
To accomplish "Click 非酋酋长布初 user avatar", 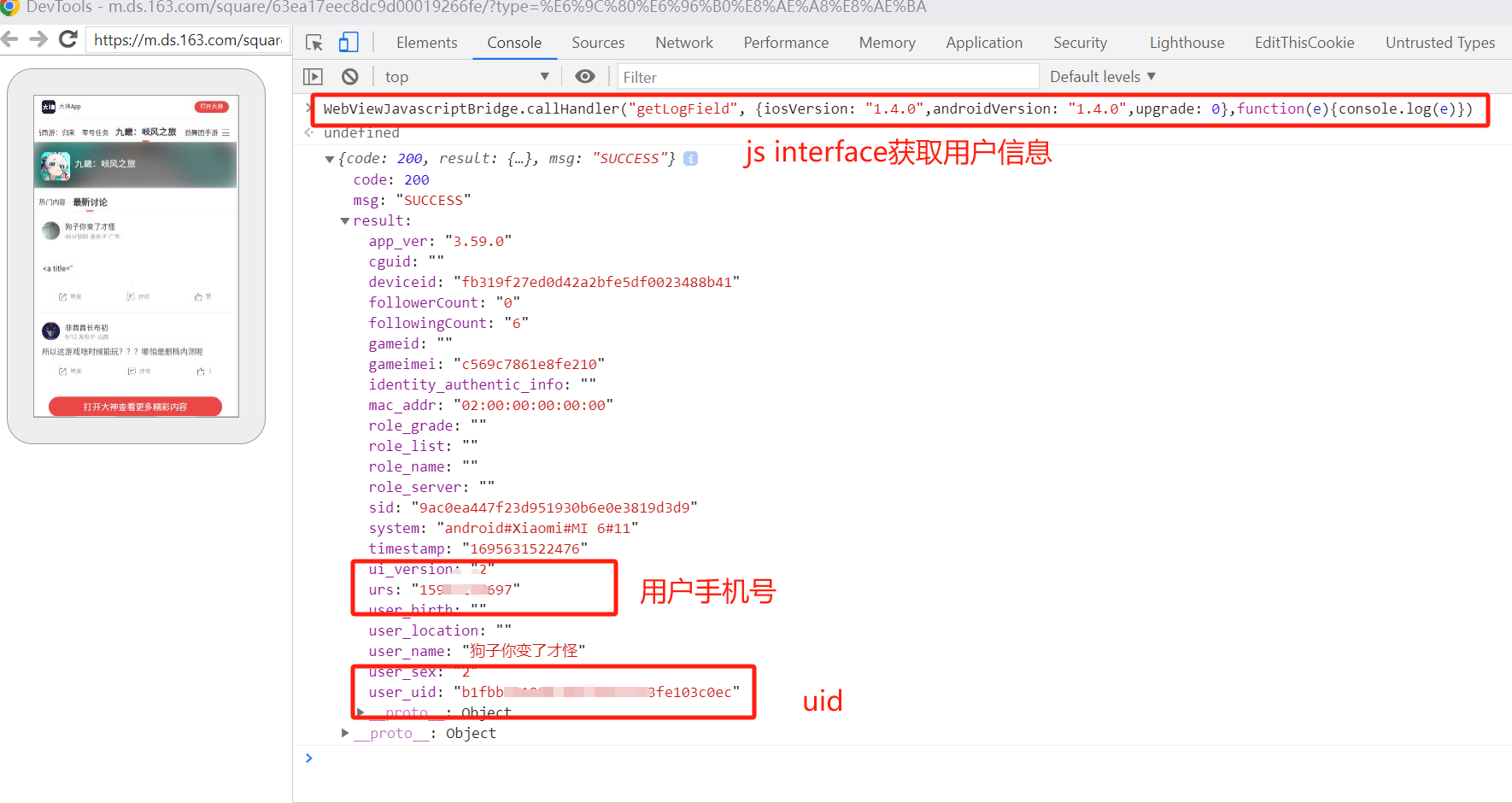I will (50, 331).
